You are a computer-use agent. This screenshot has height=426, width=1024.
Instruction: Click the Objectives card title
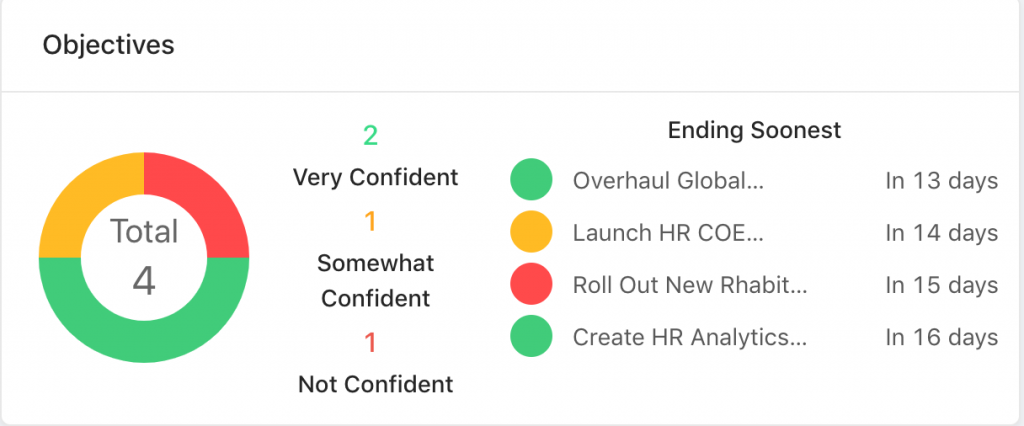click(x=108, y=45)
